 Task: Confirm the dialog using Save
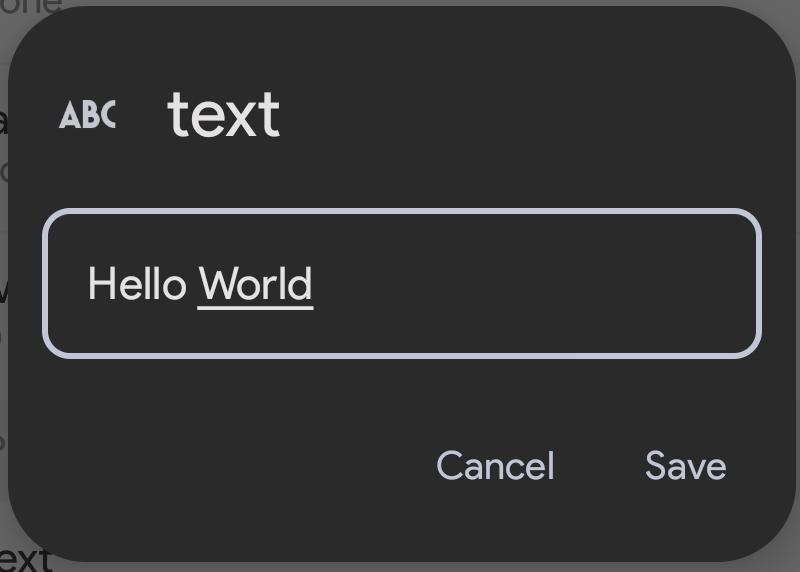coord(685,466)
